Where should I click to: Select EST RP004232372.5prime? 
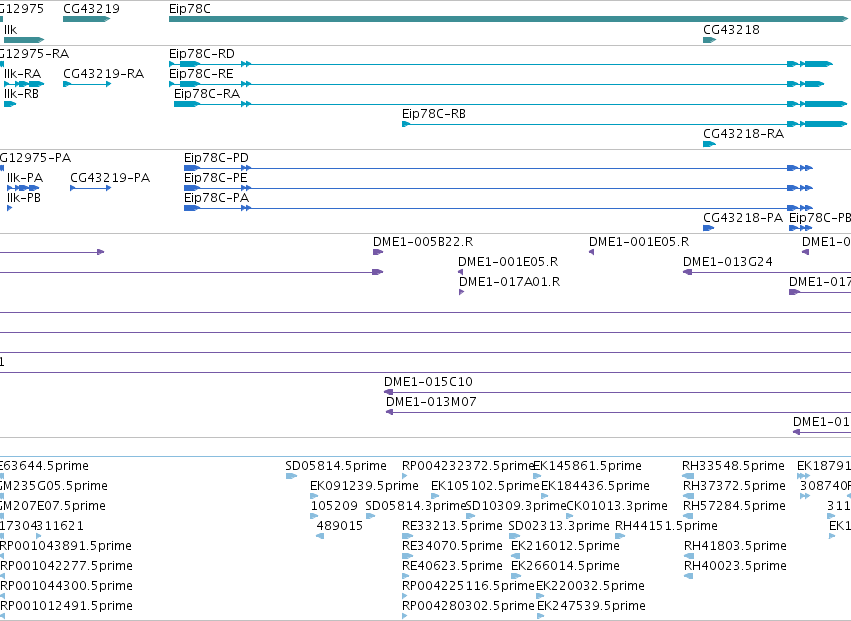468,466
